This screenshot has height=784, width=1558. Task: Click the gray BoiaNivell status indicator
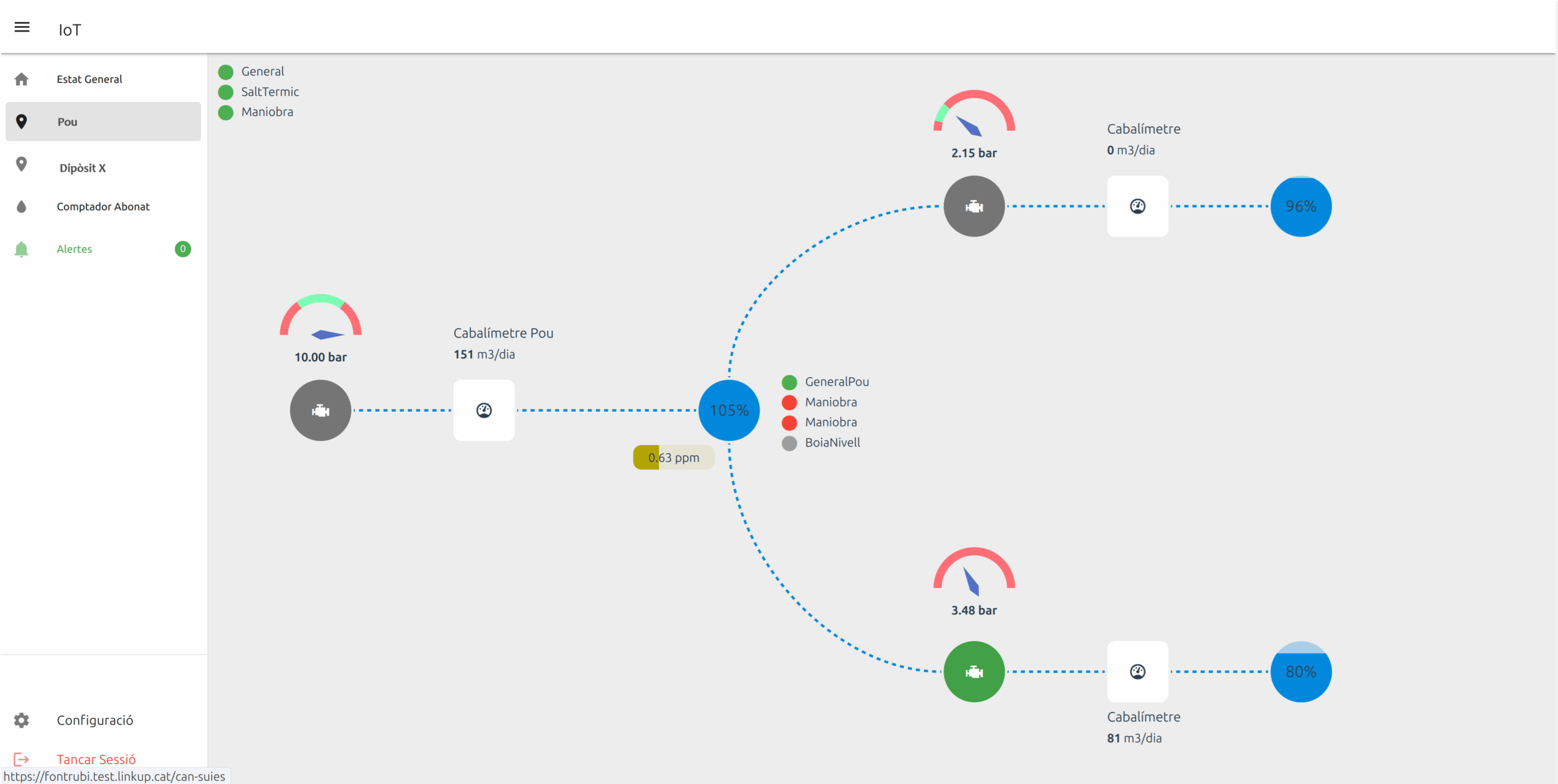click(x=789, y=443)
